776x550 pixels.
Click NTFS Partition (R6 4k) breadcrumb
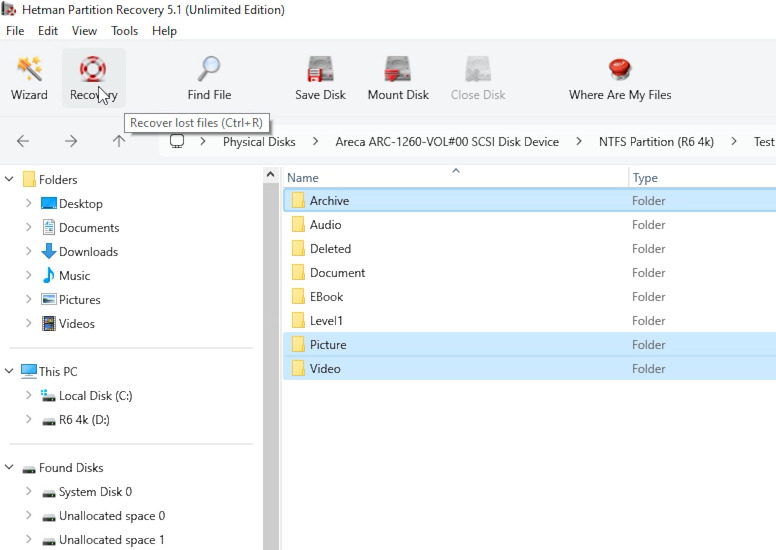[x=656, y=142]
